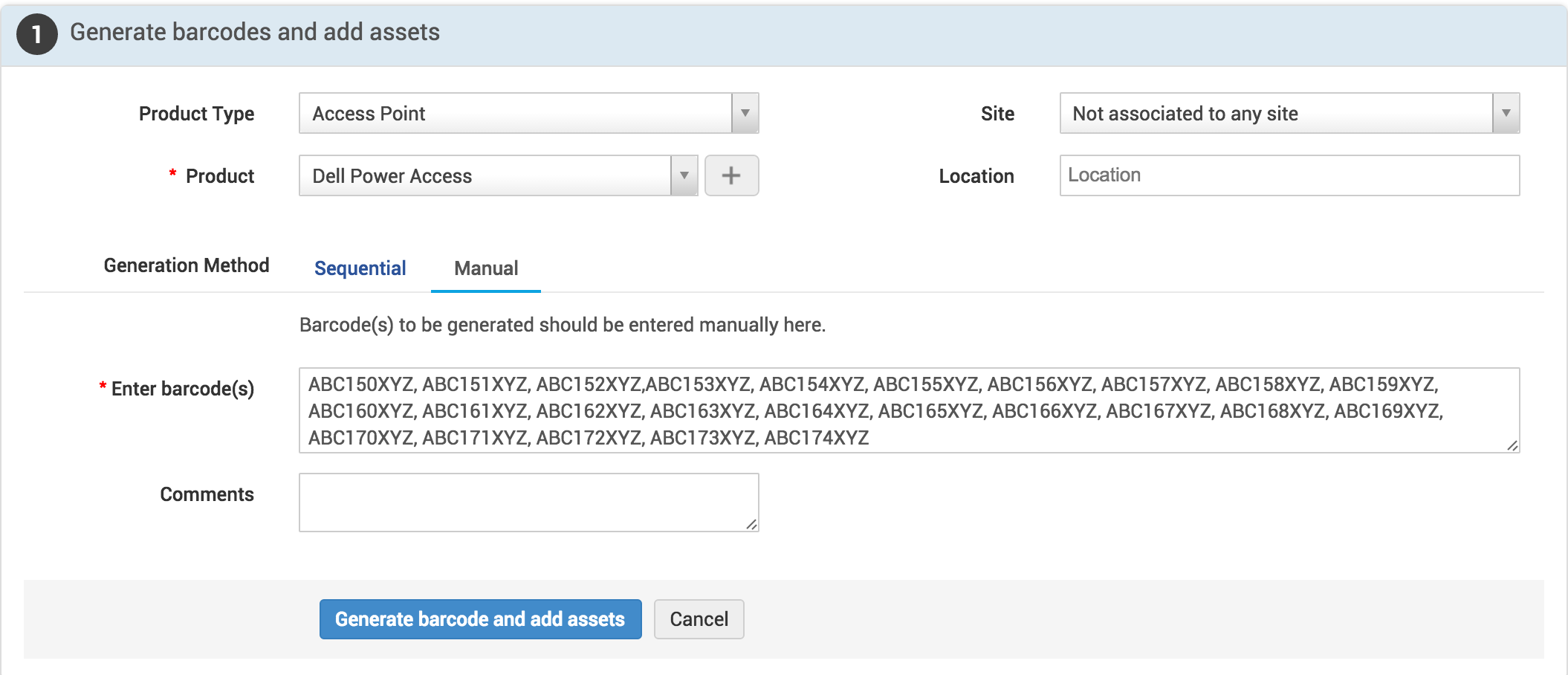This screenshot has height=675, width=1568.
Task: Click the Enter barcode(s) field label
Action: [x=182, y=389]
